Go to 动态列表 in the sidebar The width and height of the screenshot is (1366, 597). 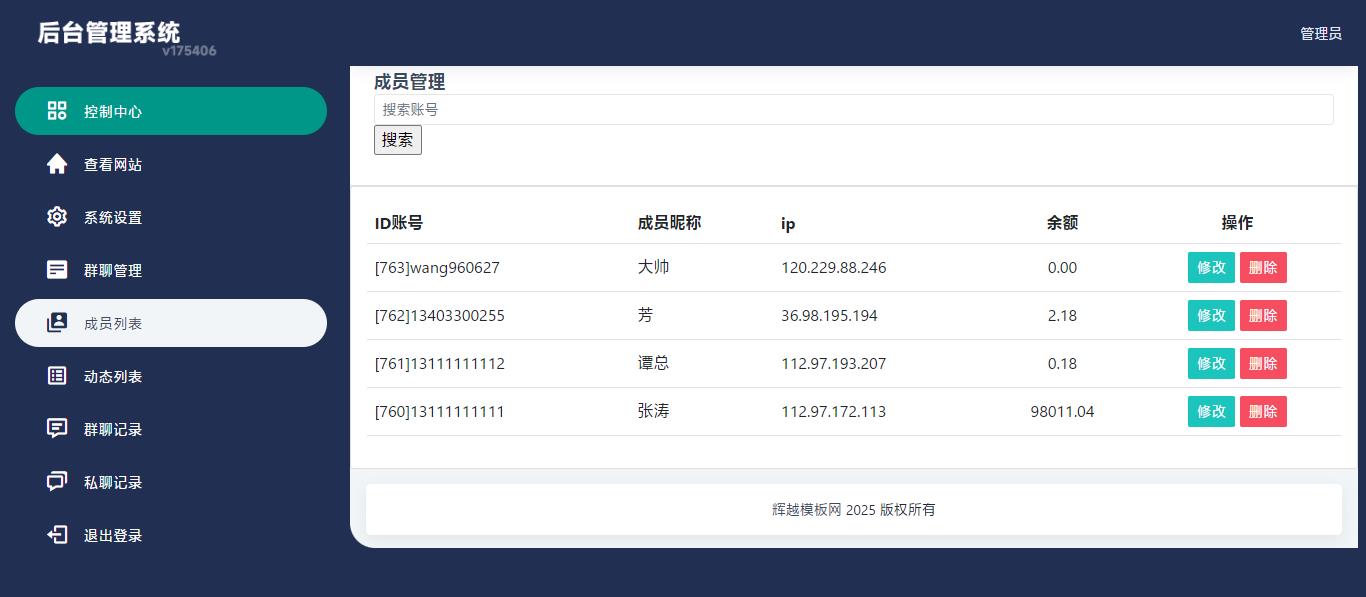(x=113, y=376)
